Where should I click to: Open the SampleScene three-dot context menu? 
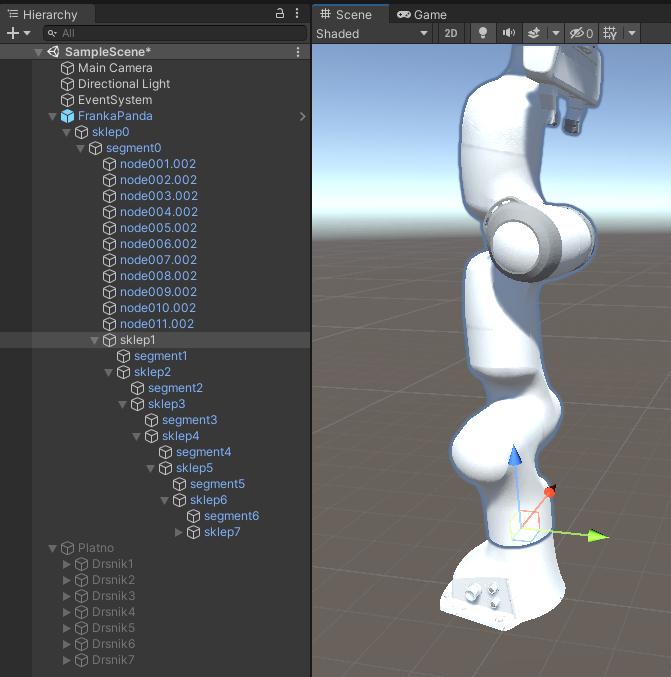pos(298,52)
